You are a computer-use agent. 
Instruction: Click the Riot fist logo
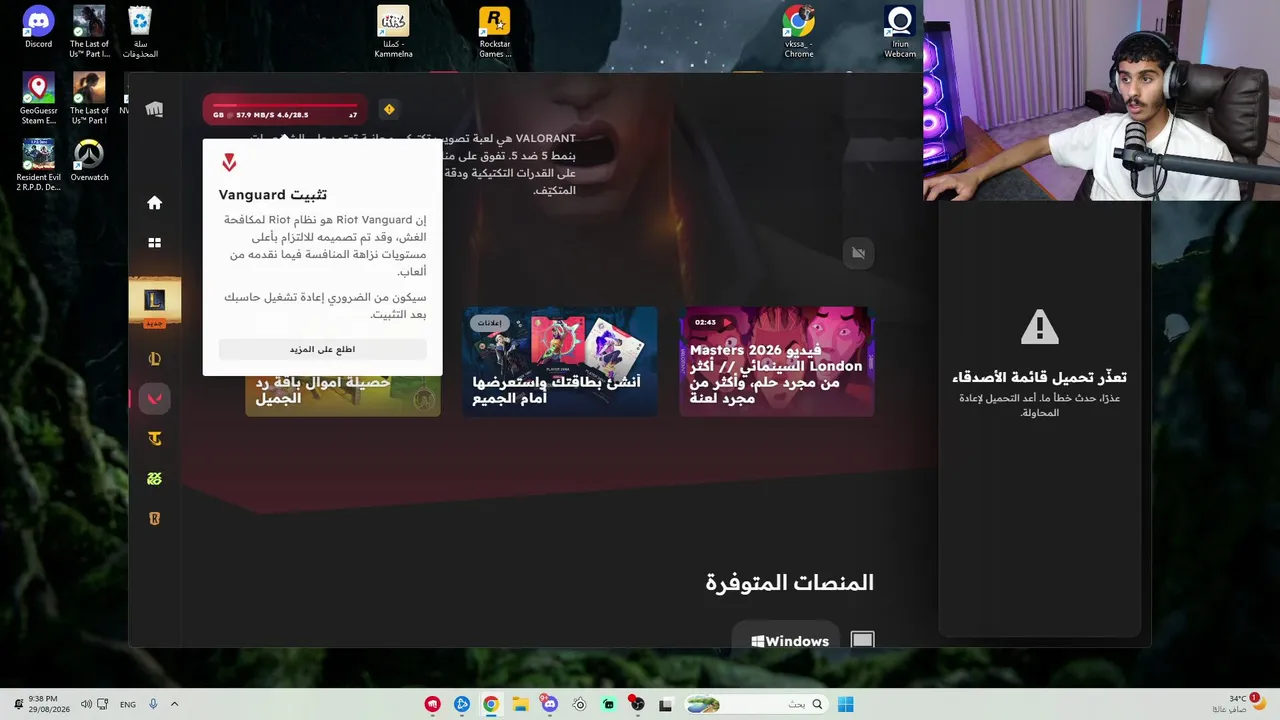click(x=154, y=110)
